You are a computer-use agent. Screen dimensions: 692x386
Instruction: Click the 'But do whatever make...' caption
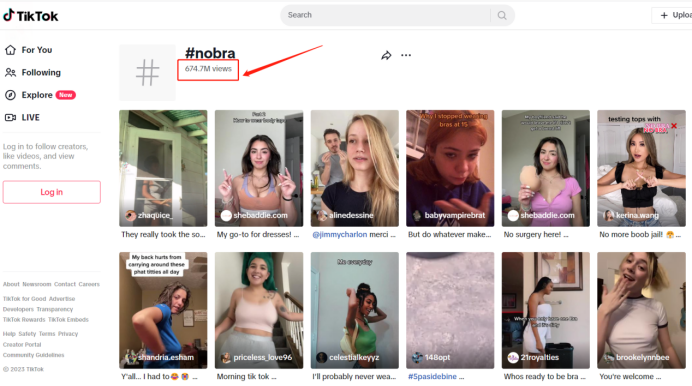pos(449,234)
